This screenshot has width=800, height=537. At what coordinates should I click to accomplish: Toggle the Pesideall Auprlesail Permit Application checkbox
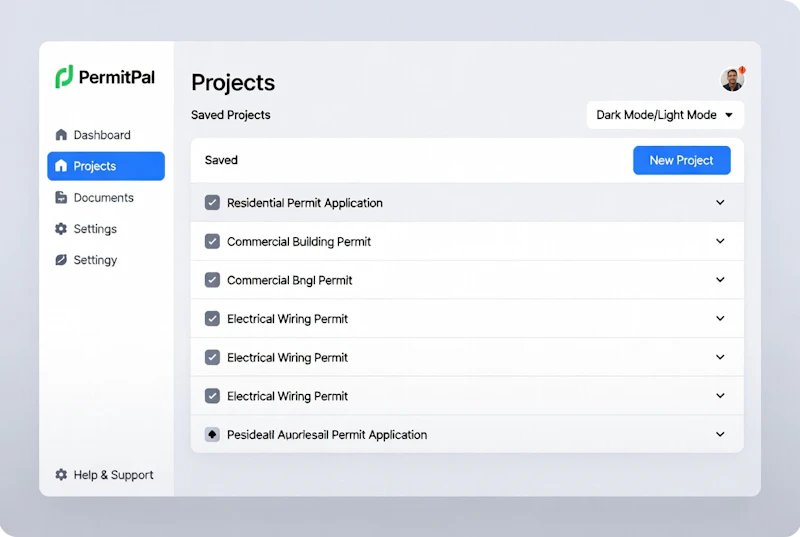coord(212,434)
